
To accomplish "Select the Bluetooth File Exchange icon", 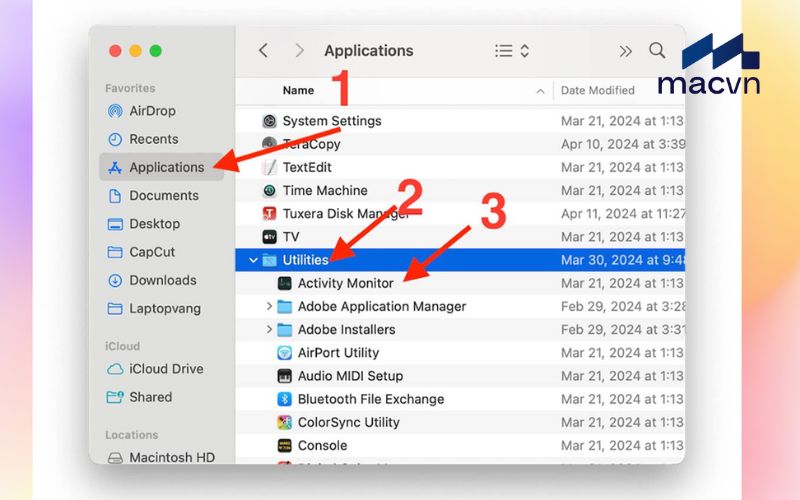I will click(x=285, y=399).
